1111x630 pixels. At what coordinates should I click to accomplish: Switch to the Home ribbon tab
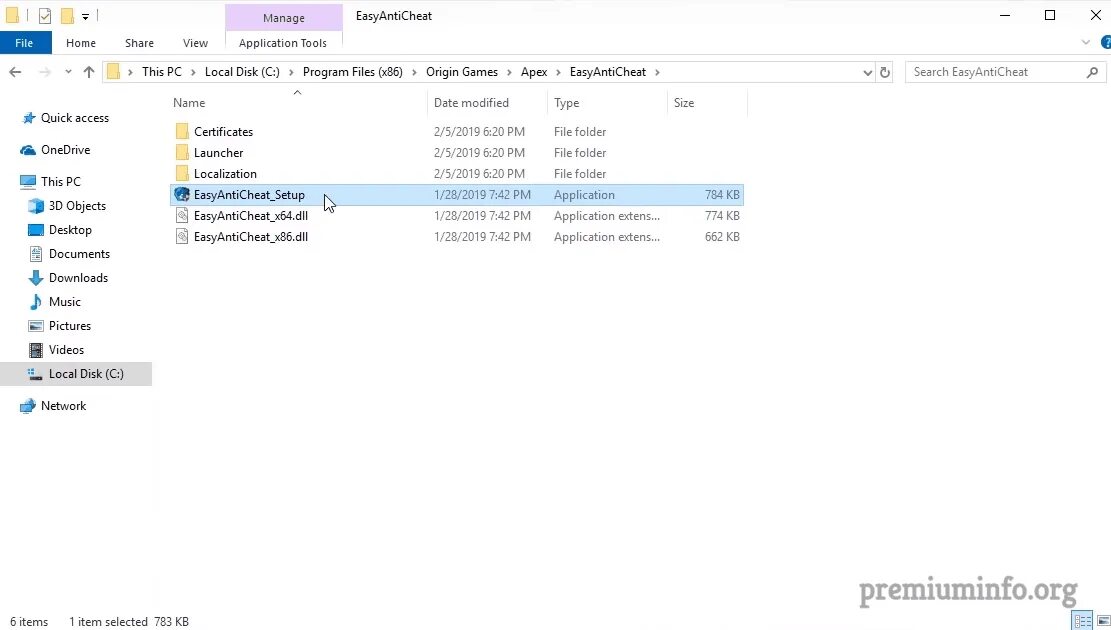tap(81, 43)
